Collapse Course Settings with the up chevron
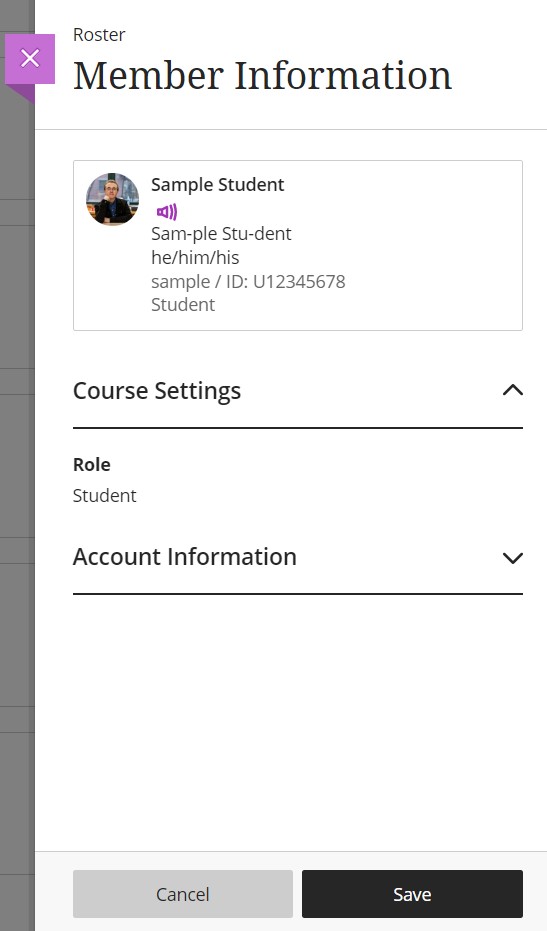547x931 pixels. coord(513,390)
